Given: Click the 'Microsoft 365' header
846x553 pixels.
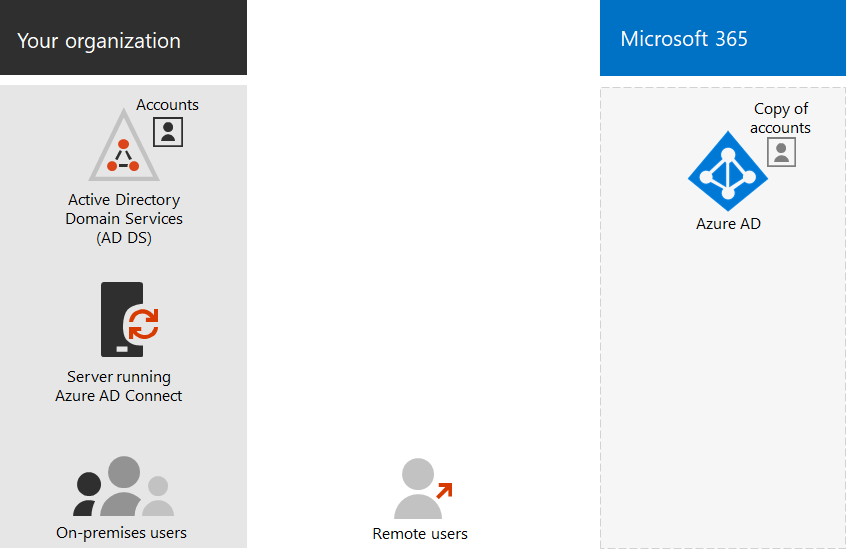Looking at the screenshot, I should [x=723, y=38].
